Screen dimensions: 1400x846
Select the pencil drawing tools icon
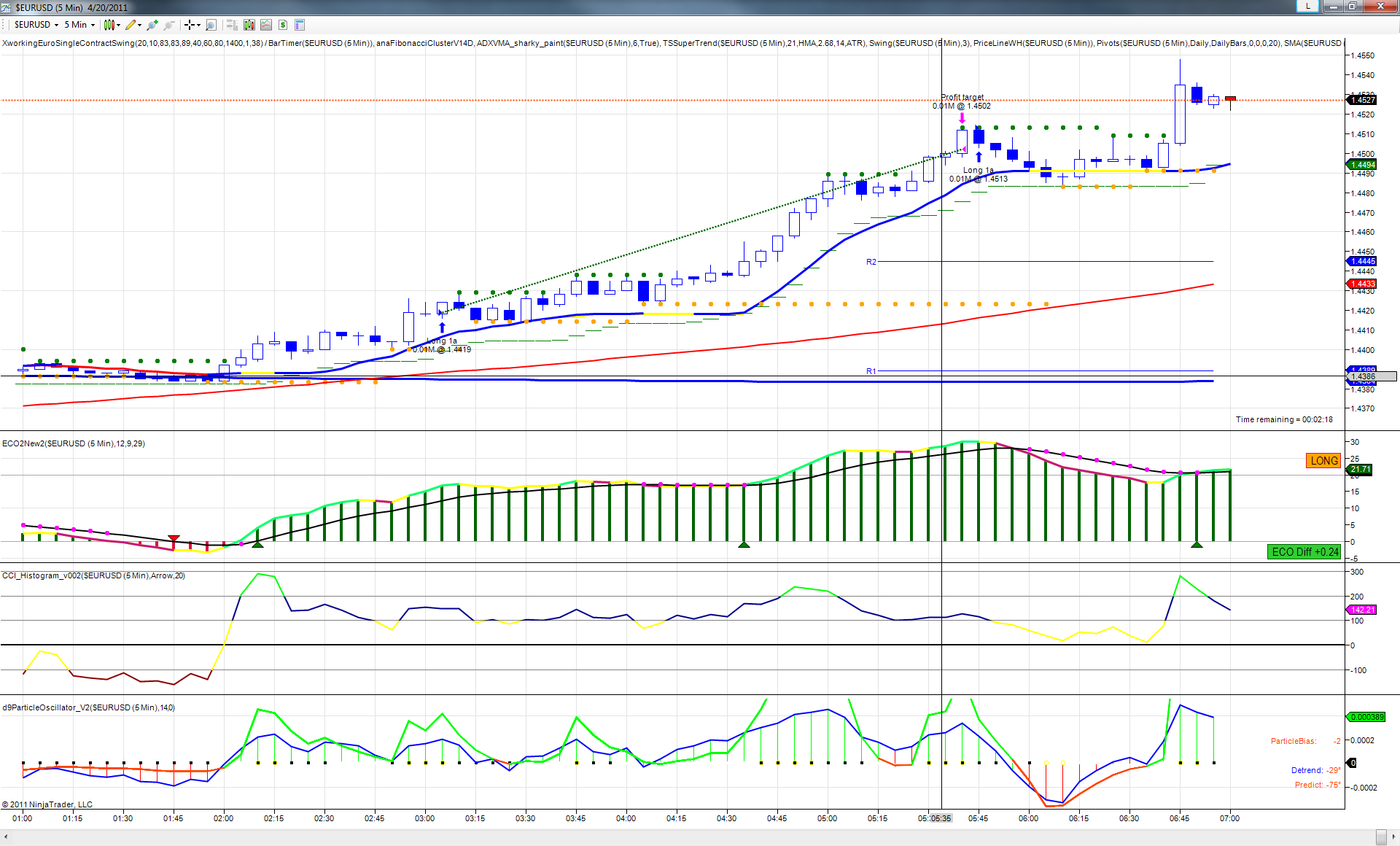pos(130,25)
